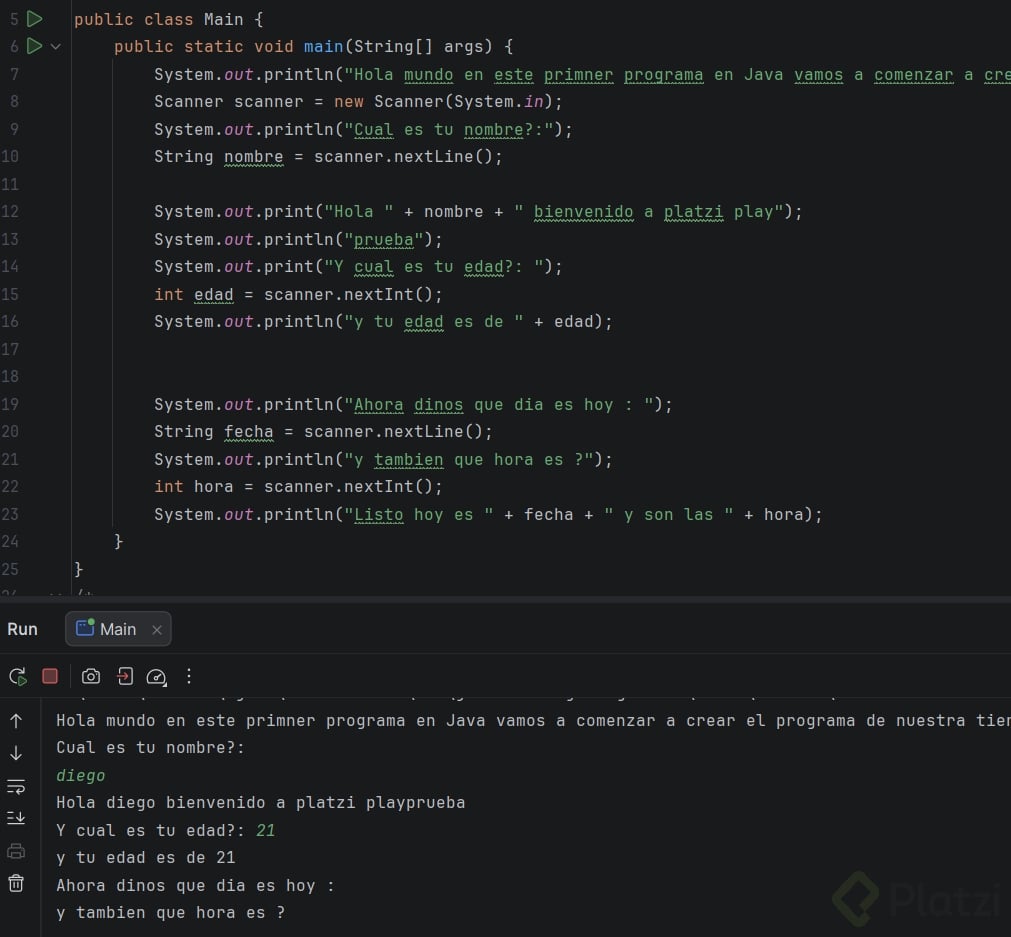Move up the stack trace
Screen dimensions: 1011x937
(x=16, y=721)
